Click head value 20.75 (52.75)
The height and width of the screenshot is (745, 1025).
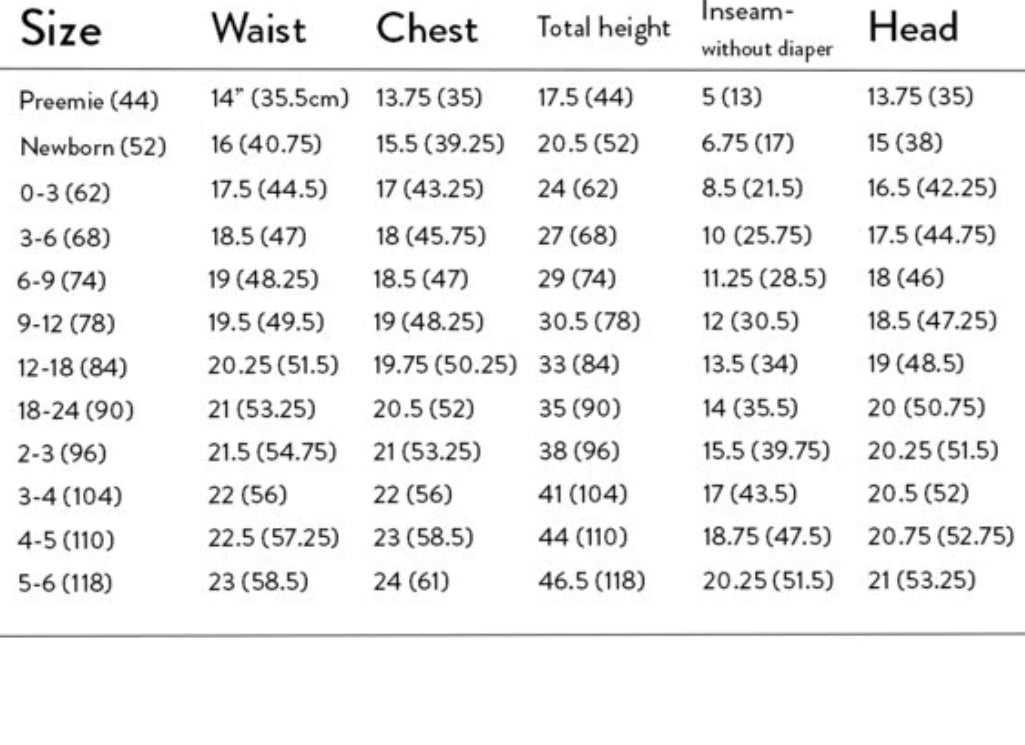(941, 538)
